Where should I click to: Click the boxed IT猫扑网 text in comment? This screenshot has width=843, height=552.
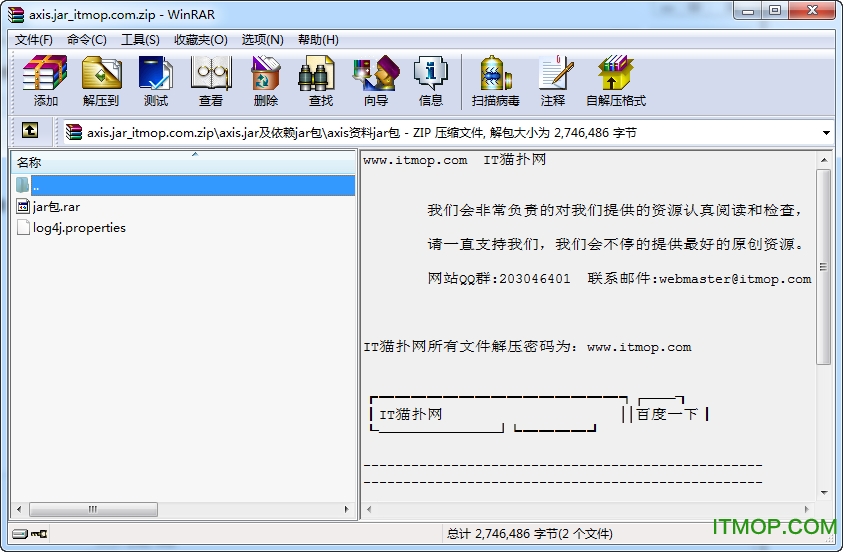tap(411, 414)
